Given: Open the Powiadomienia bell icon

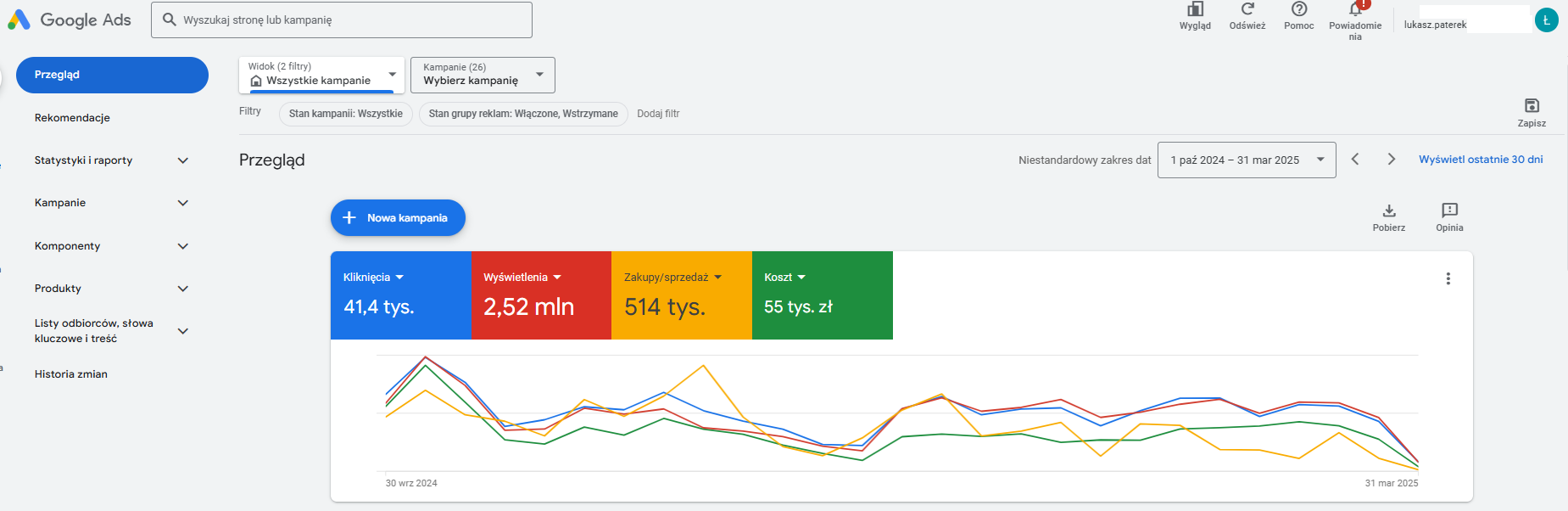Looking at the screenshot, I should click(1355, 9).
